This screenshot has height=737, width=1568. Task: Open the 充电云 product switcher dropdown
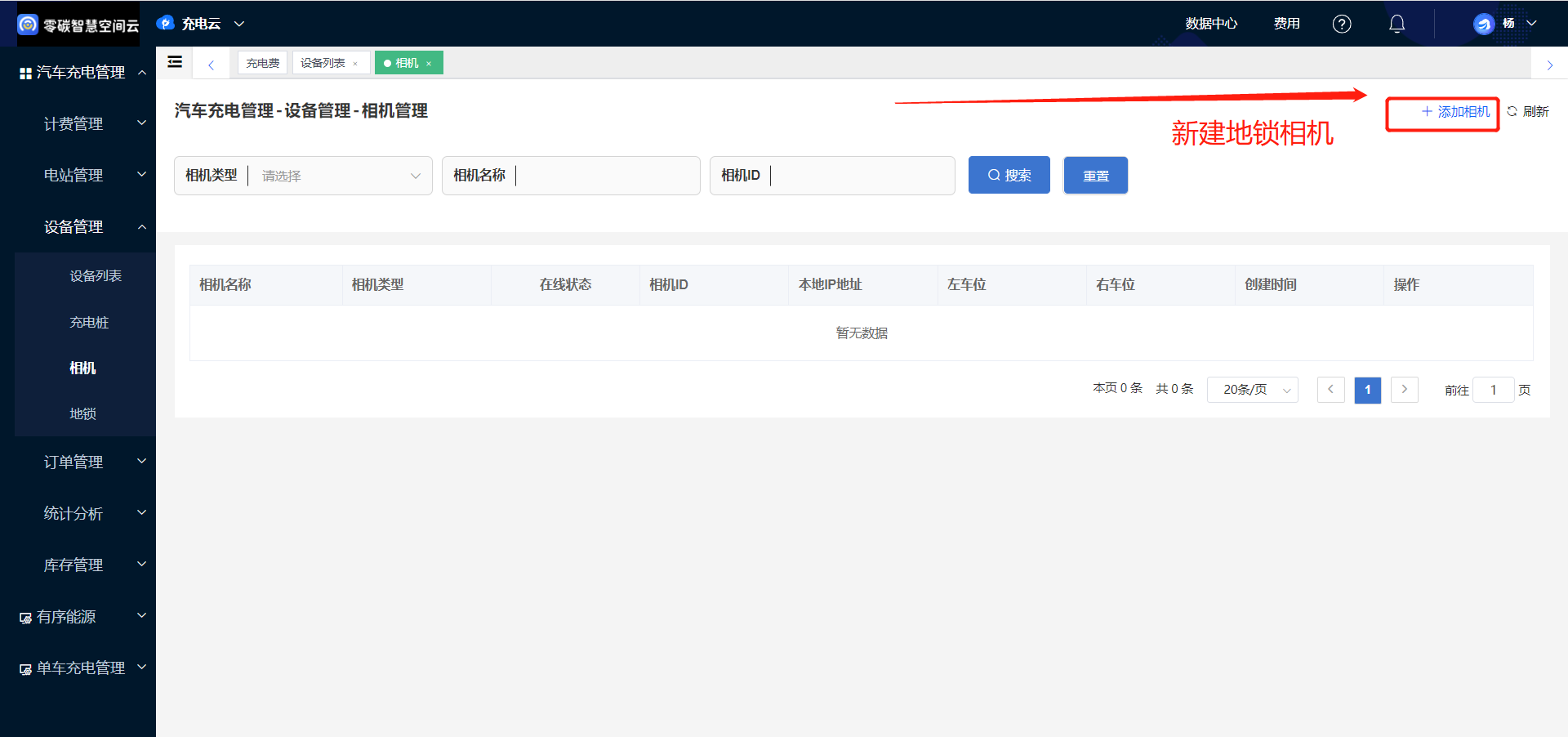239,24
